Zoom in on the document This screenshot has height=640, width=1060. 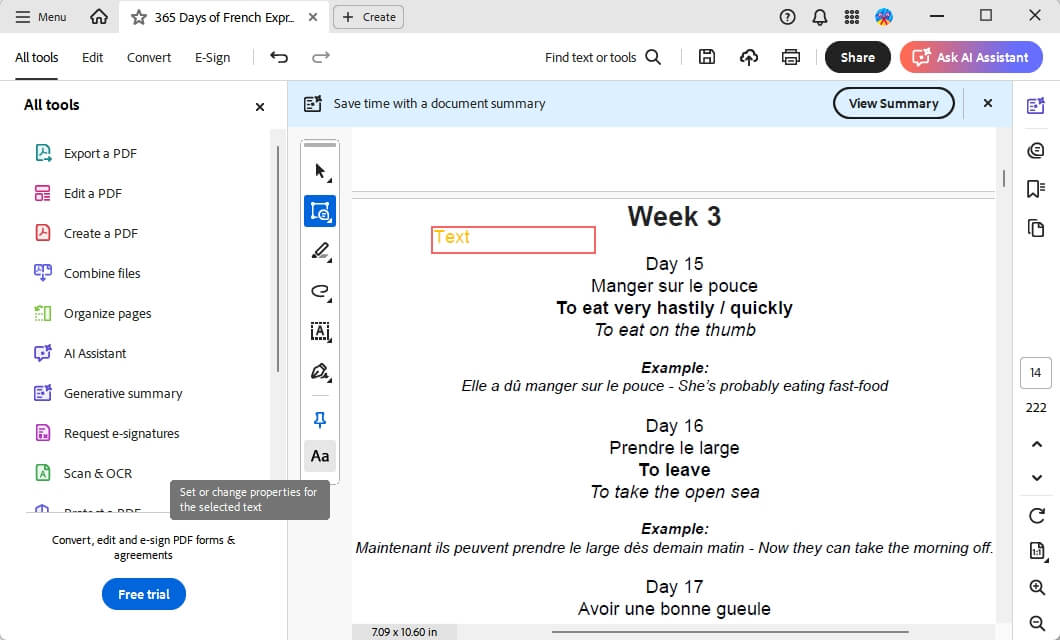1036,587
